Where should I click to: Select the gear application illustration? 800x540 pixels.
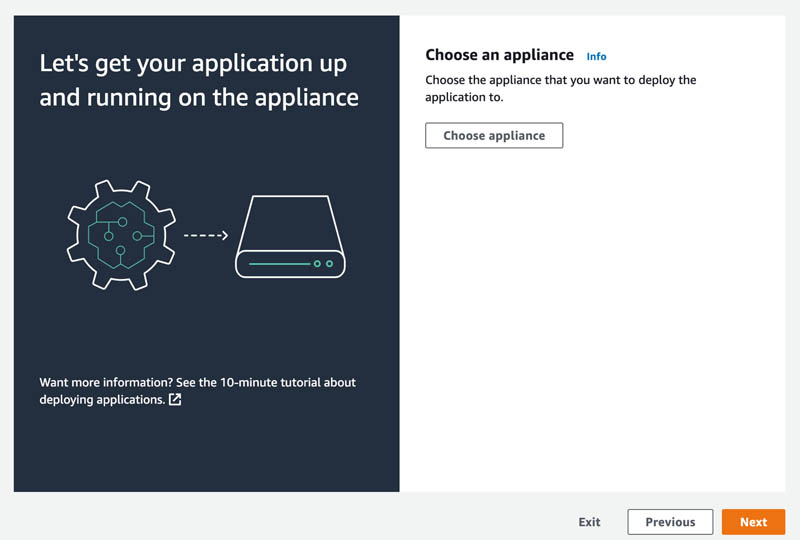point(121,235)
